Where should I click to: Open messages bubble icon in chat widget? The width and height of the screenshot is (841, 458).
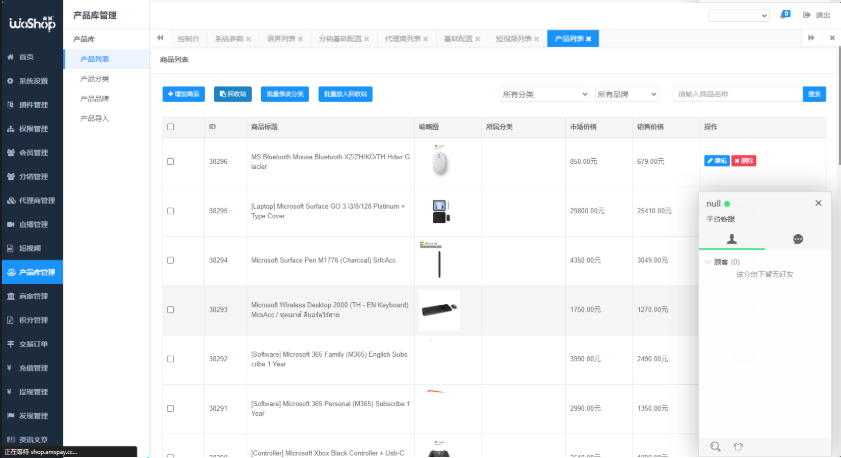(x=798, y=239)
